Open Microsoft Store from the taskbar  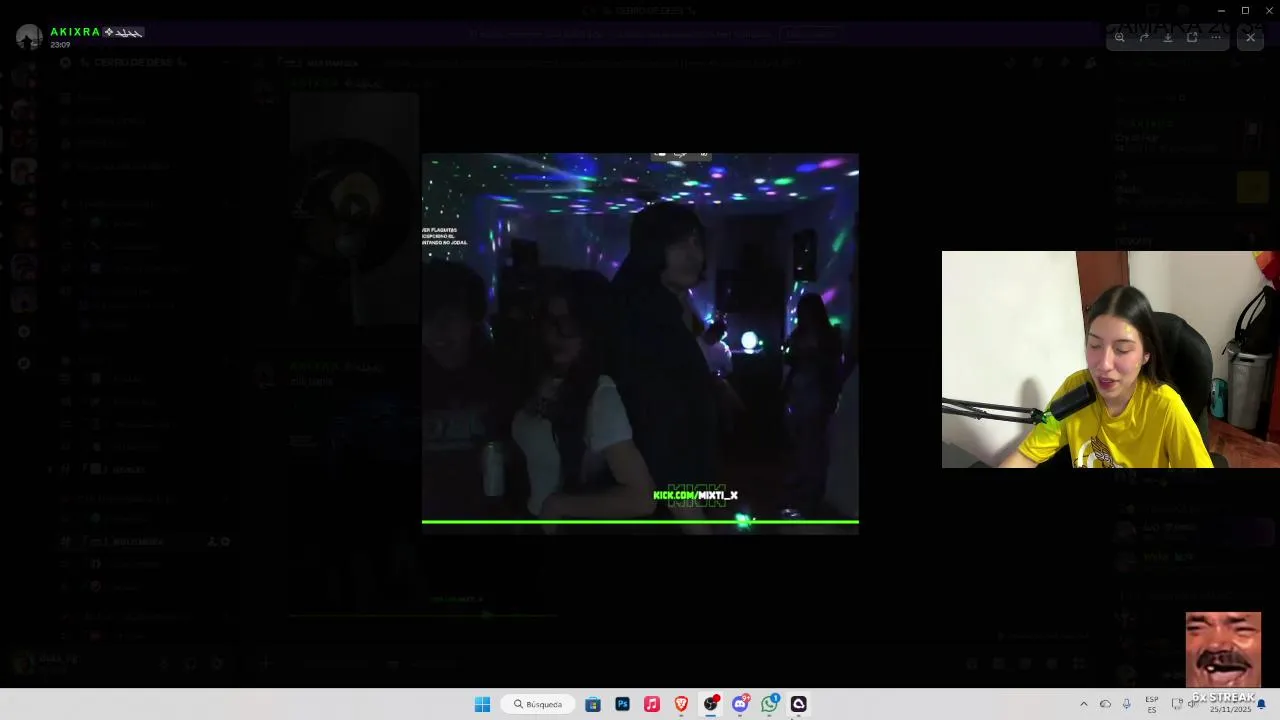pos(593,704)
